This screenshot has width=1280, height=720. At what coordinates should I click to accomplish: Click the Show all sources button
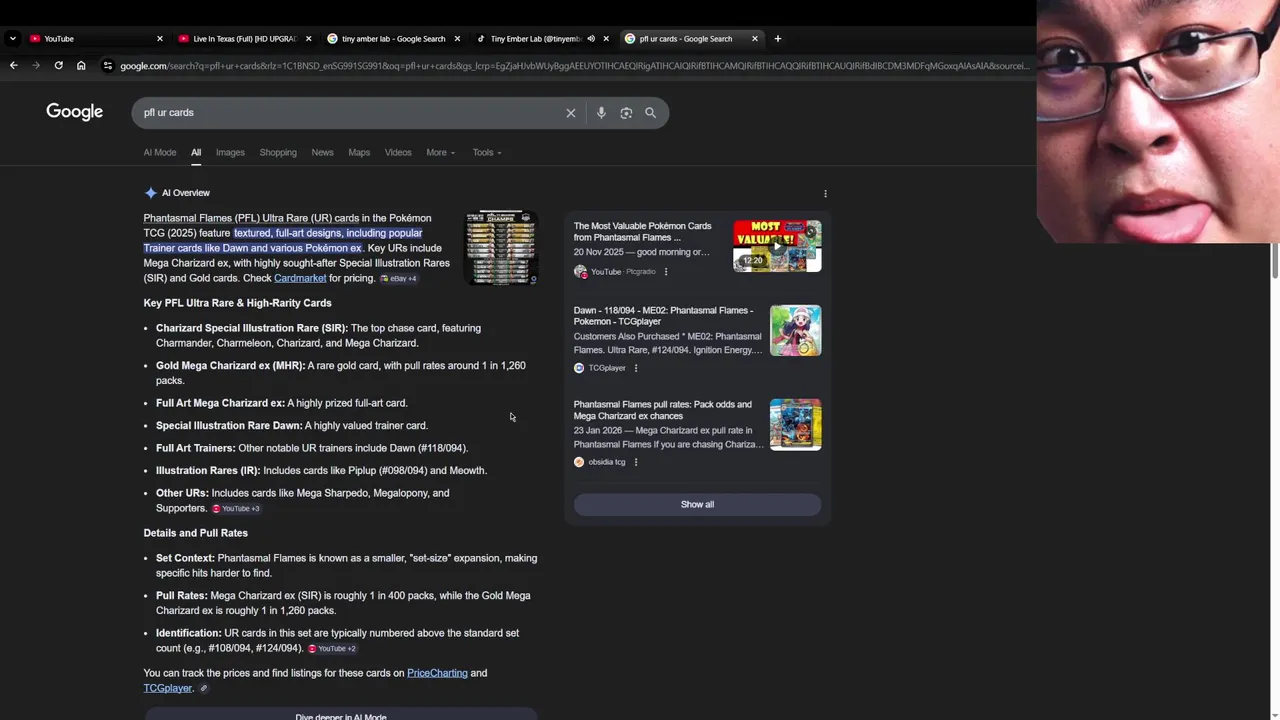coord(697,505)
